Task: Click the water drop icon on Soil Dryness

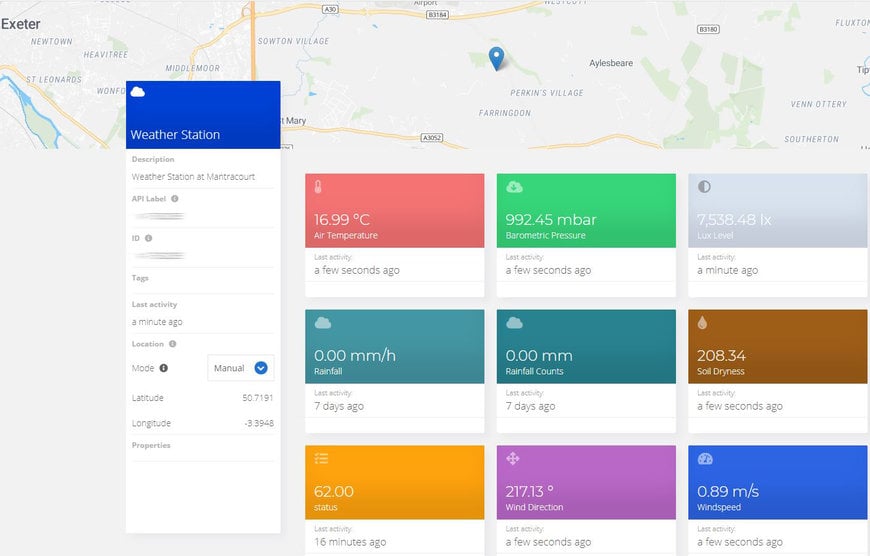Action: [x=703, y=323]
